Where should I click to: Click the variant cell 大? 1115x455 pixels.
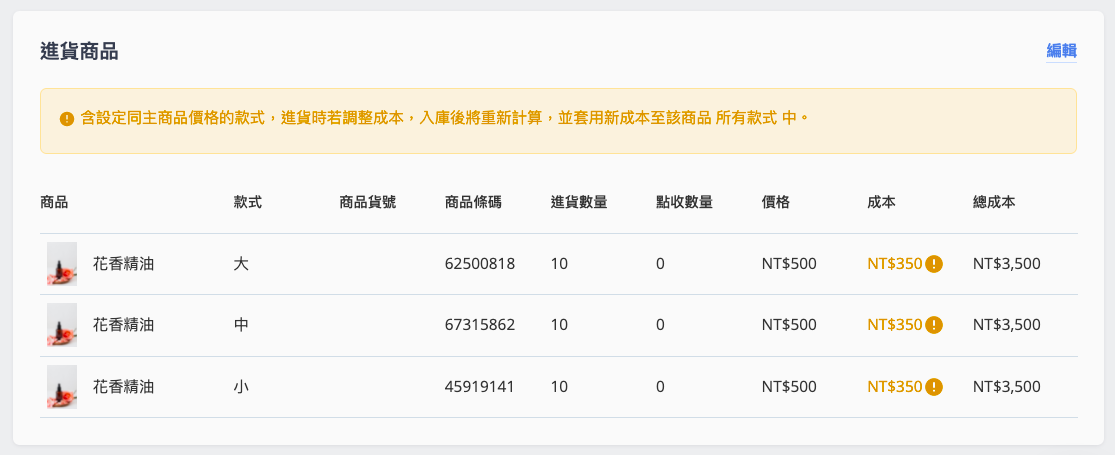click(241, 264)
